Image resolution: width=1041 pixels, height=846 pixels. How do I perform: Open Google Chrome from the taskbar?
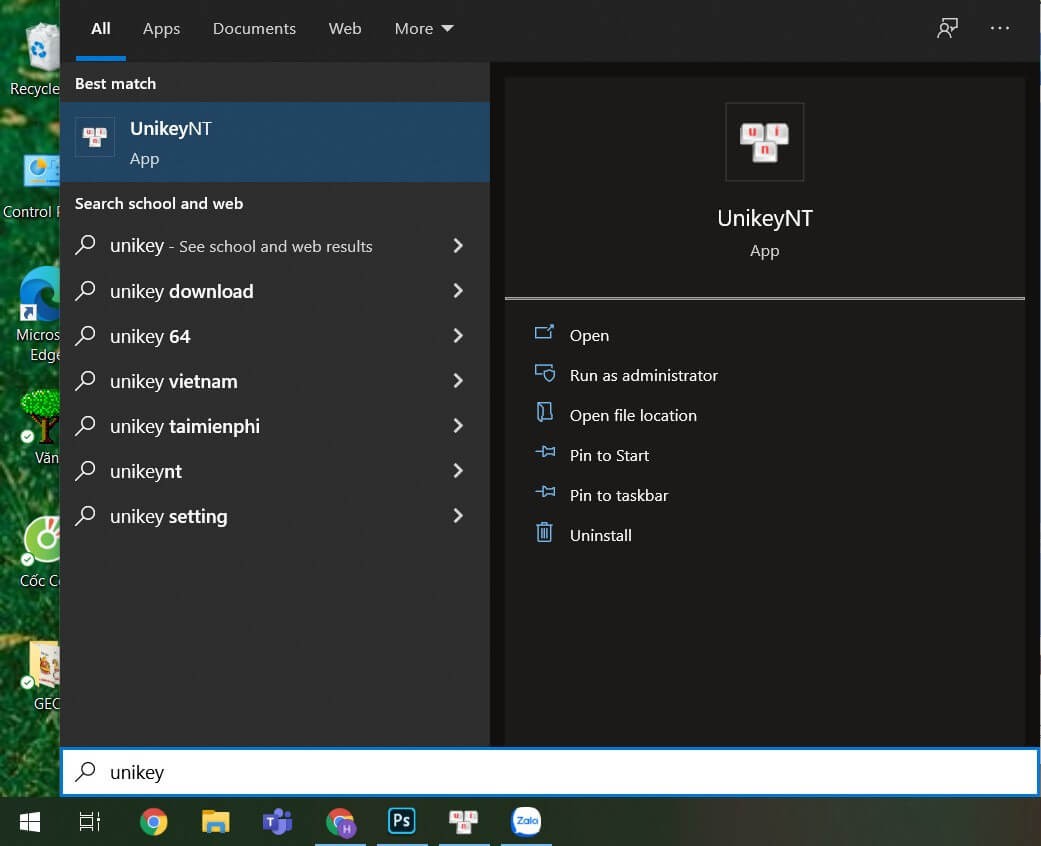[x=153, y=822]
